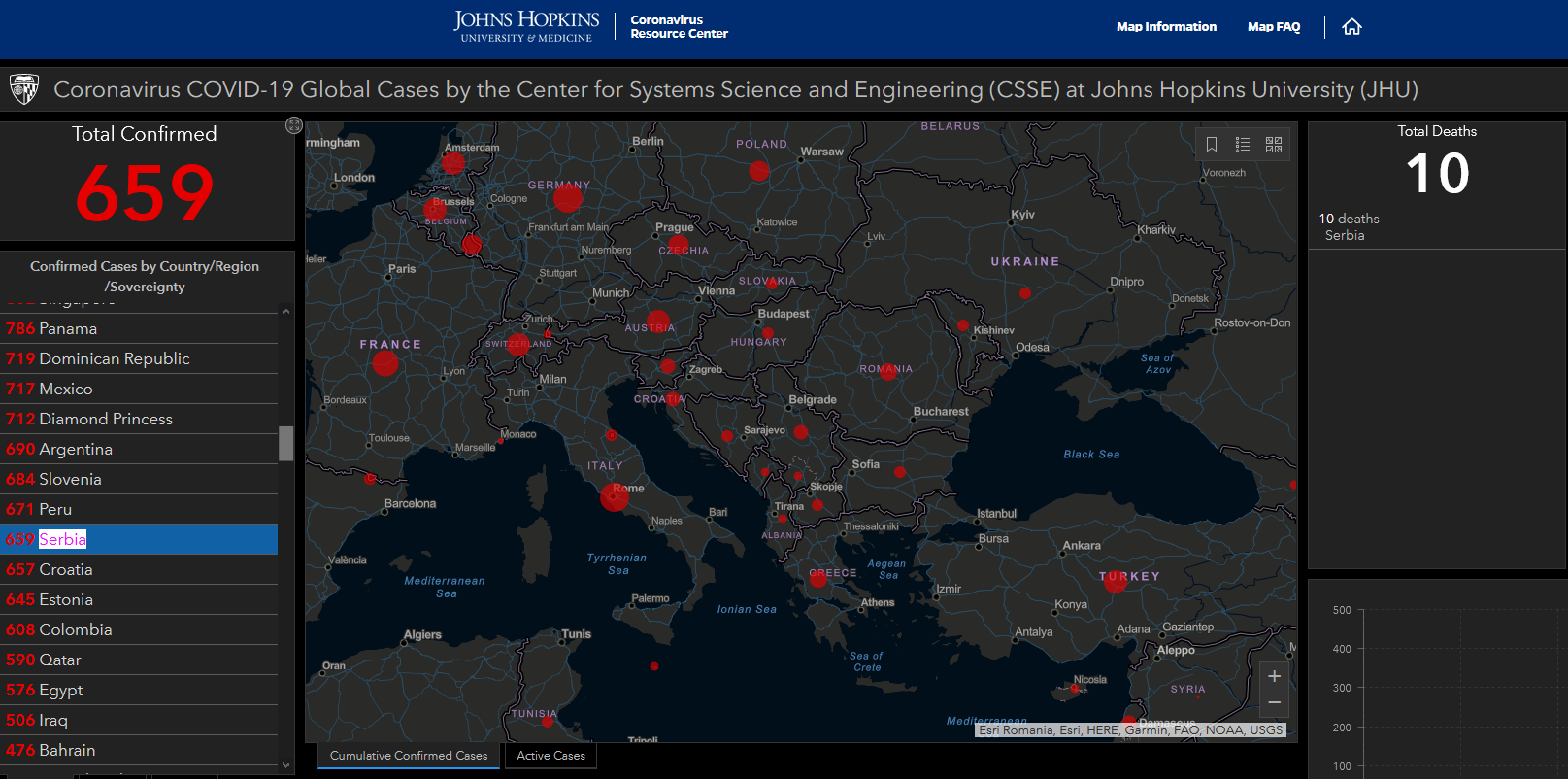Open the basemap gallery grid icon
Image resolution: width=1568 pixels, height=779 pixels.
pos(1274,145)
